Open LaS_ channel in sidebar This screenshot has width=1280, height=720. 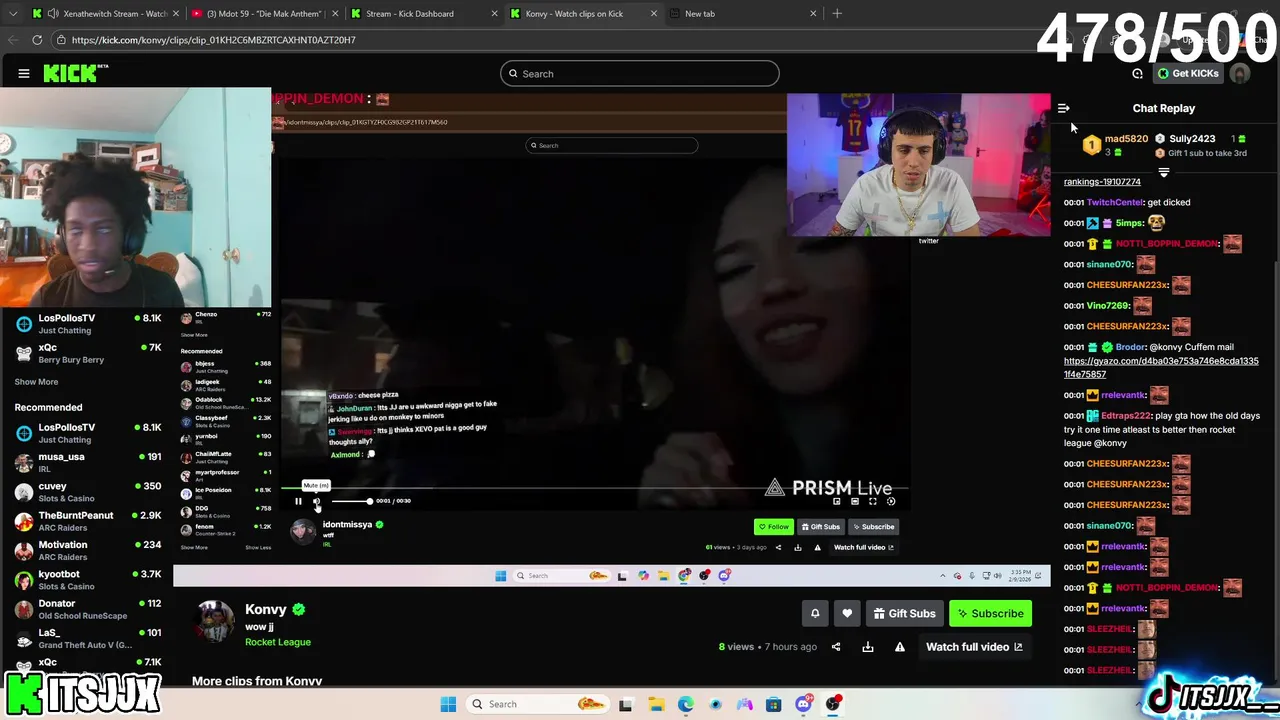(87, 638)
